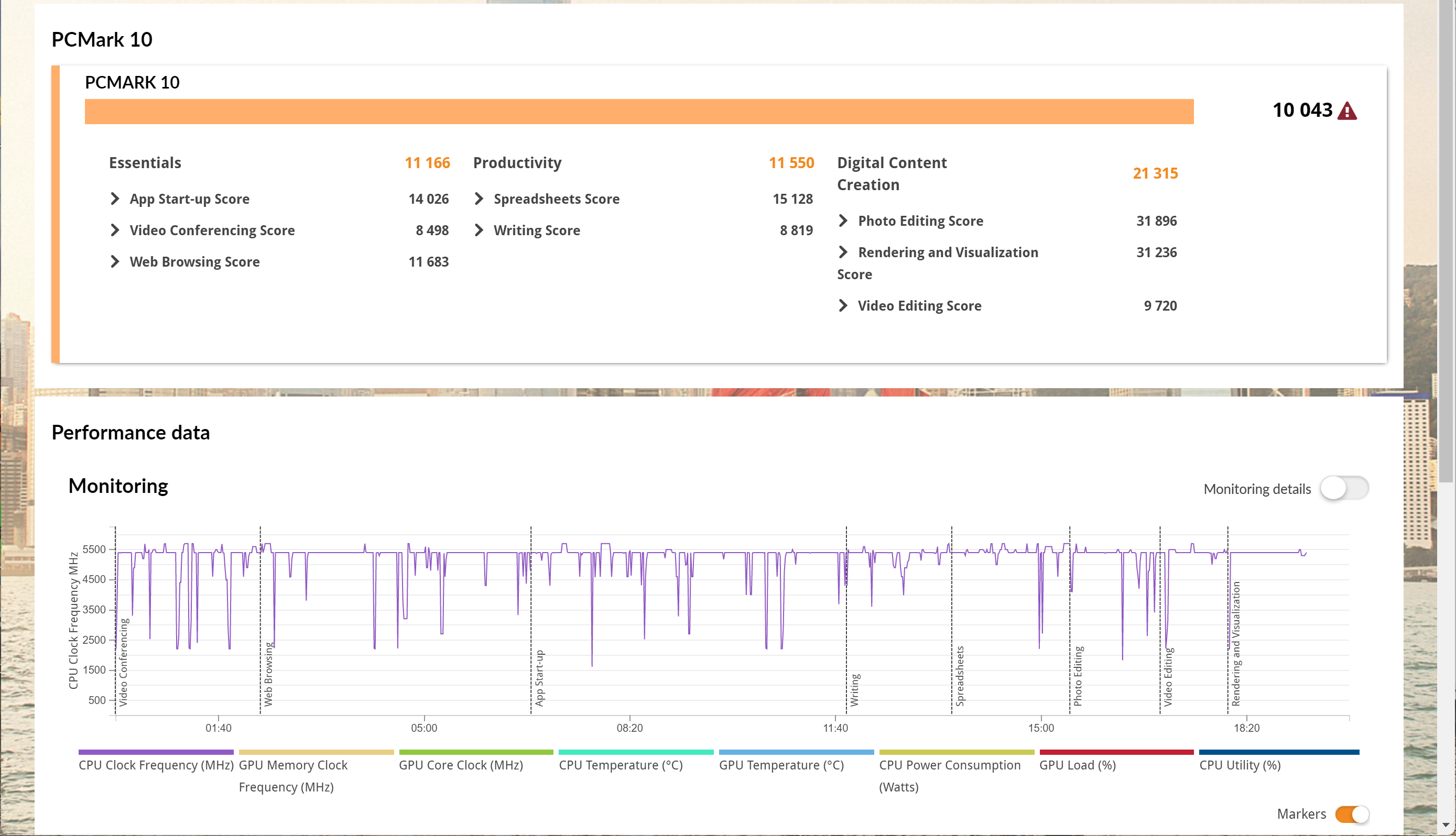
Task: Expand the App Start-up Score row
Action: [x=115, y=199]
